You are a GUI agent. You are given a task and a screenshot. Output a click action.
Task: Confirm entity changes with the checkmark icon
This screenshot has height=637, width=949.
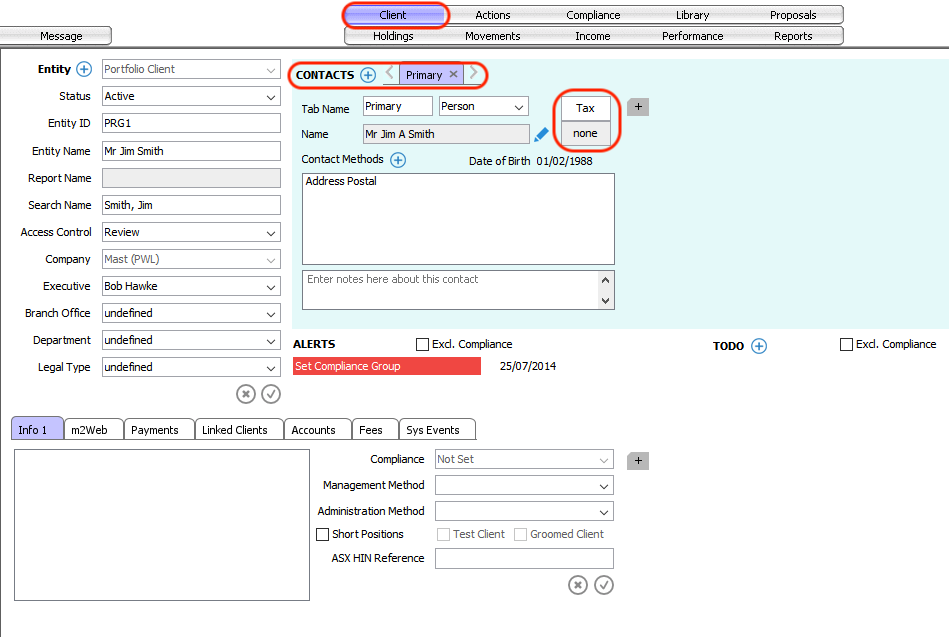click(271, 394)
